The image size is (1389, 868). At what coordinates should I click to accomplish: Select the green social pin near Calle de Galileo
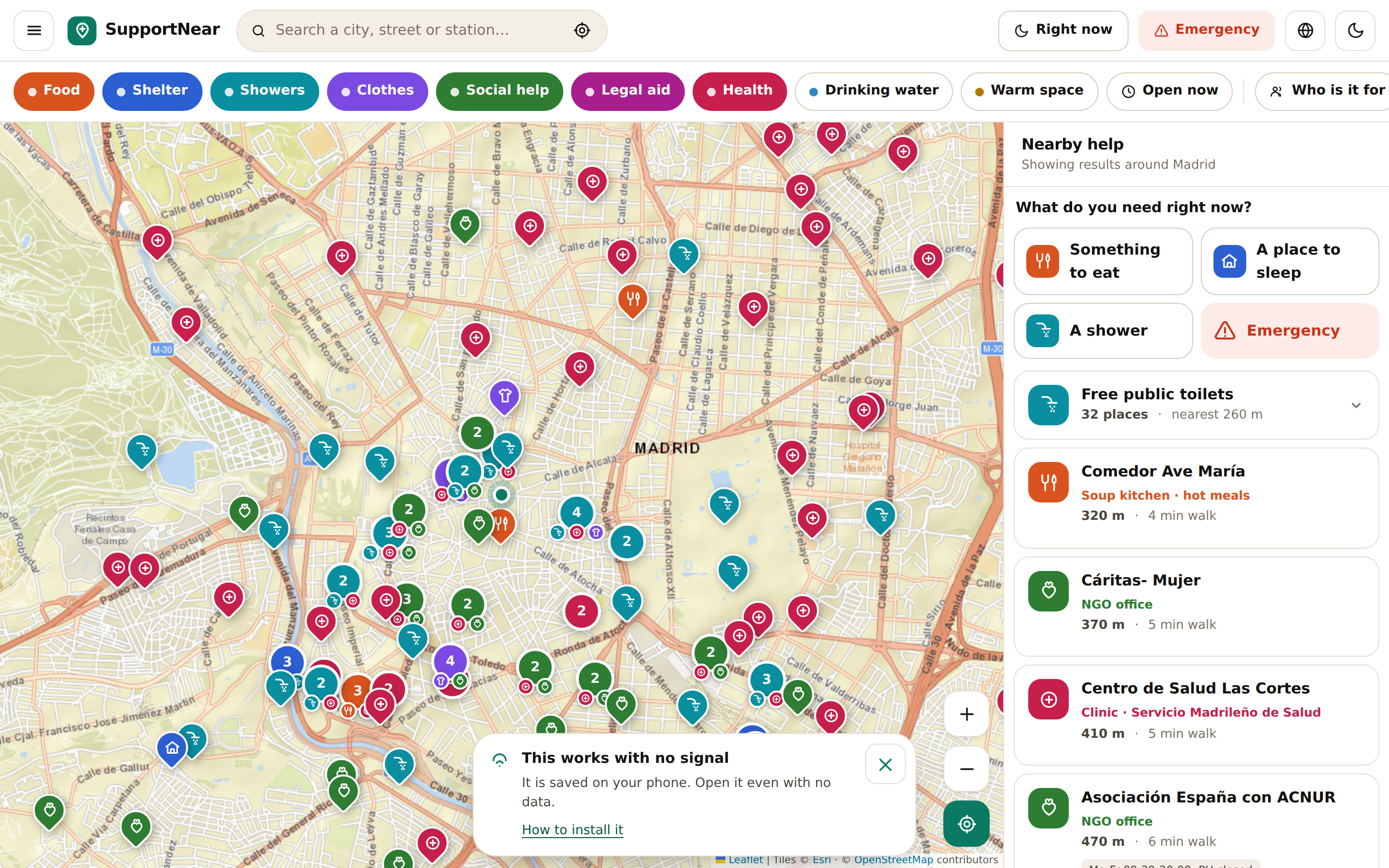(465, 224)
